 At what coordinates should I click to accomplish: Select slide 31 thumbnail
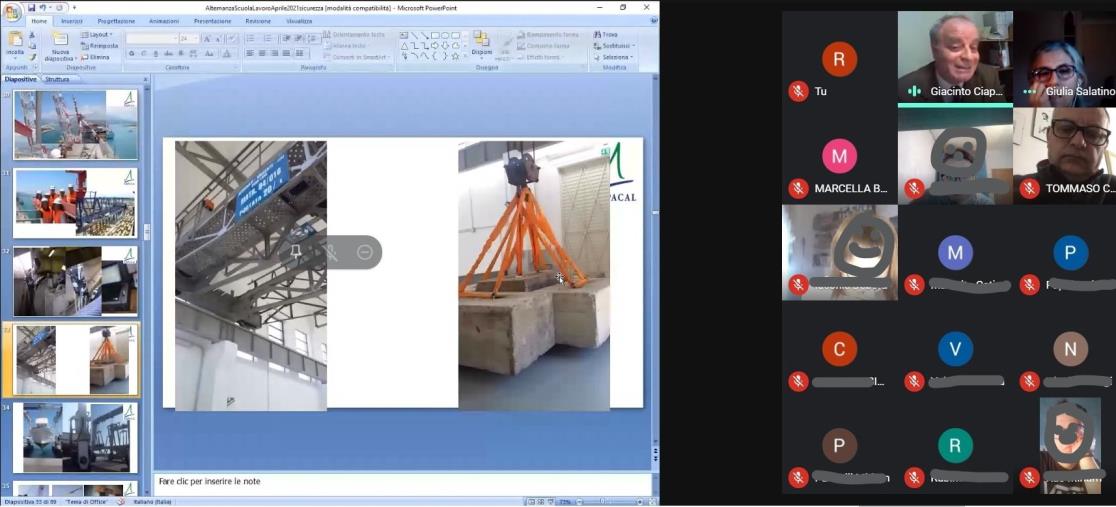coord(75,203)
